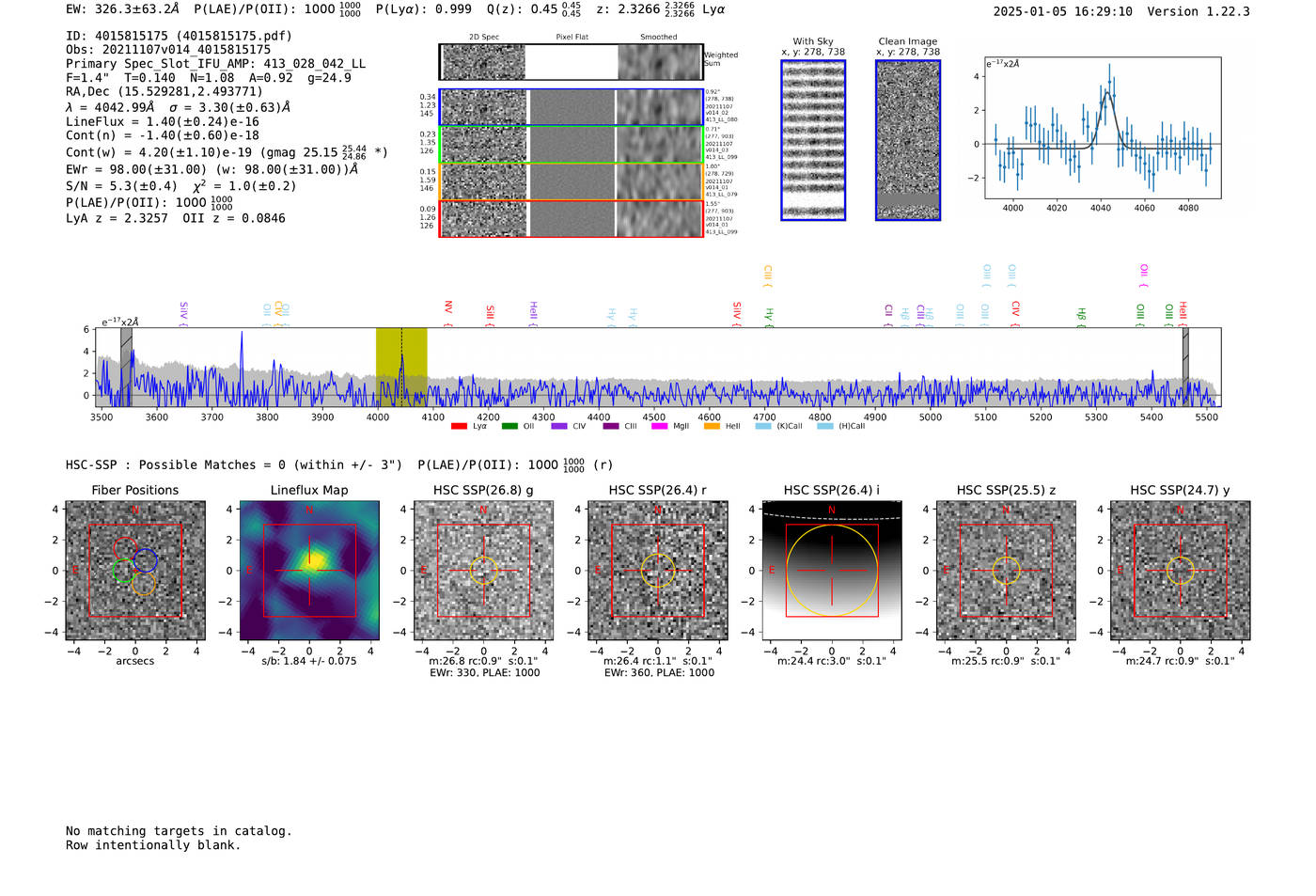The height and width of the screenshot is (896, 1316).
Task: Click the Weighted Sum Smoothed cutout
Action: pos(660,62)
